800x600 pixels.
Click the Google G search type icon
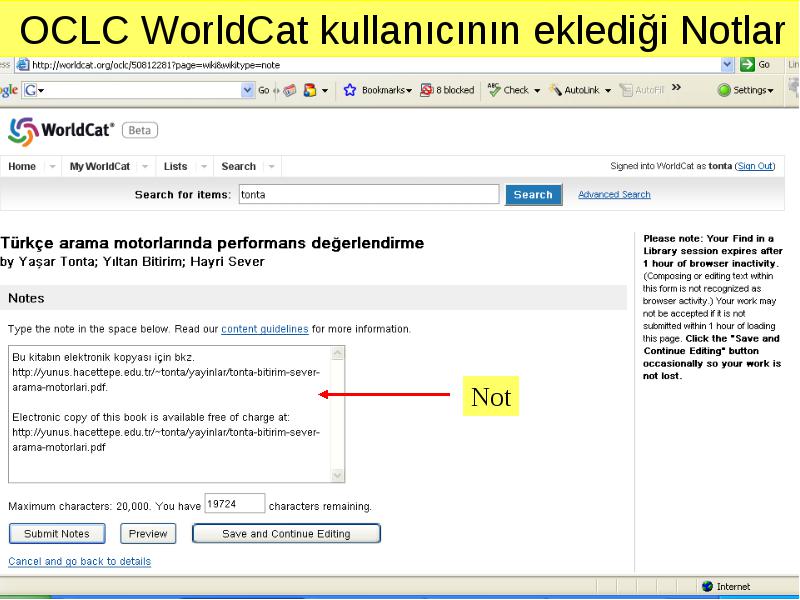pos(34,90)
